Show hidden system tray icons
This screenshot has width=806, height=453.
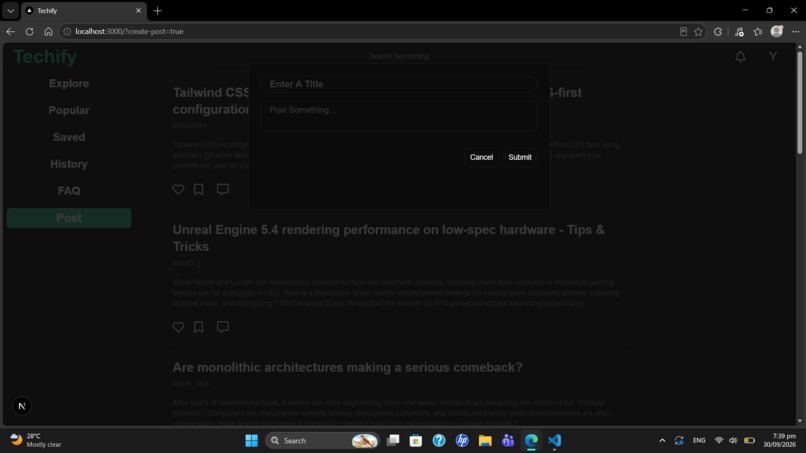pos(662,441)
